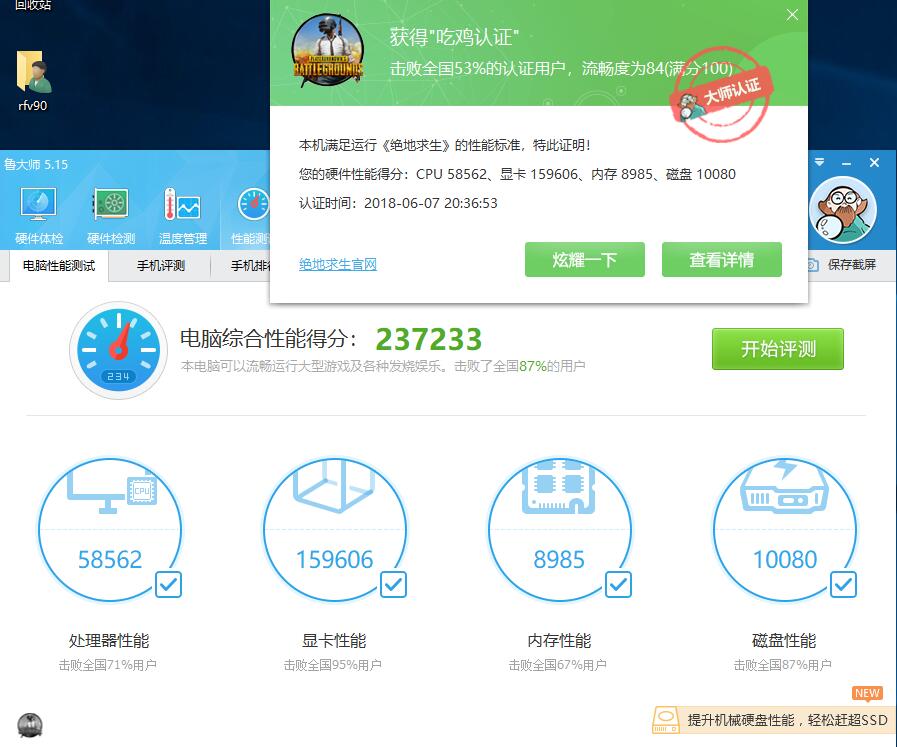
Task: Open the Lu Master title bar dropdown menu icon
Action: click(x=820, y=162)
